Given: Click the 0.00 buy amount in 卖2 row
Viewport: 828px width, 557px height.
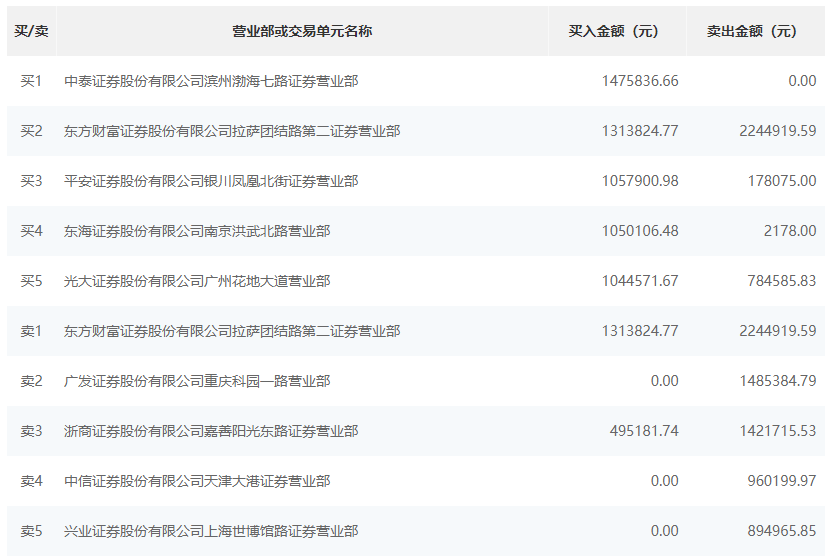Looking at the screenshot, I should (665, 381).
